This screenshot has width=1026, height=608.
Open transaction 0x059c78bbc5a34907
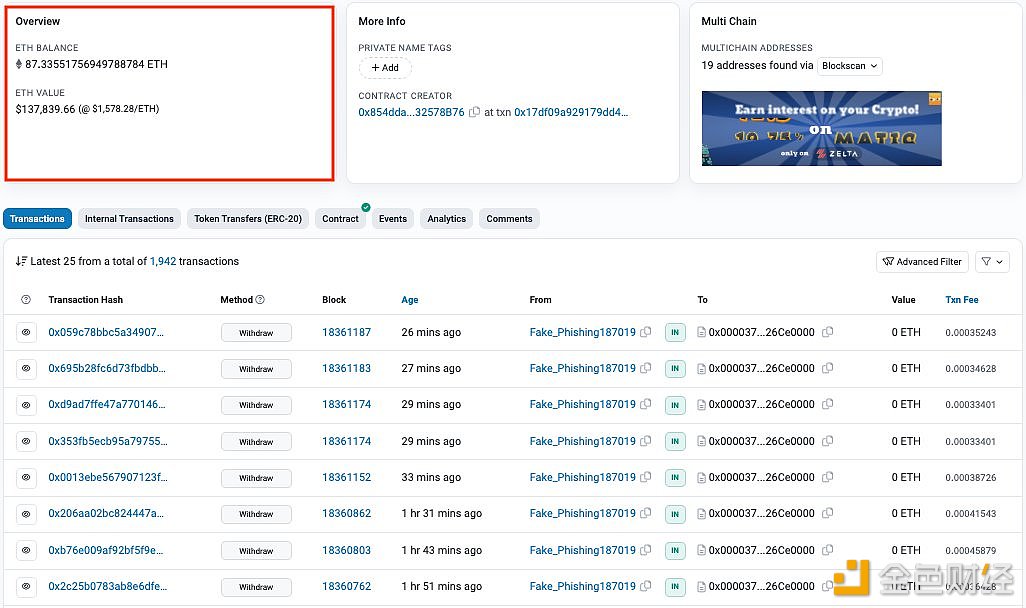point(106,332)
